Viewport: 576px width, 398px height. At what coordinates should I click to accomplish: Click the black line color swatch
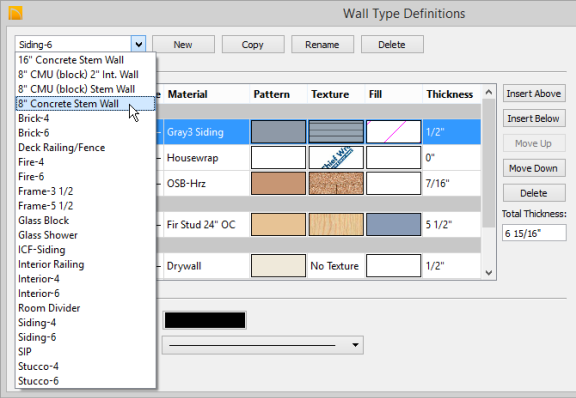pyautogui.click(x=205, y=320)
